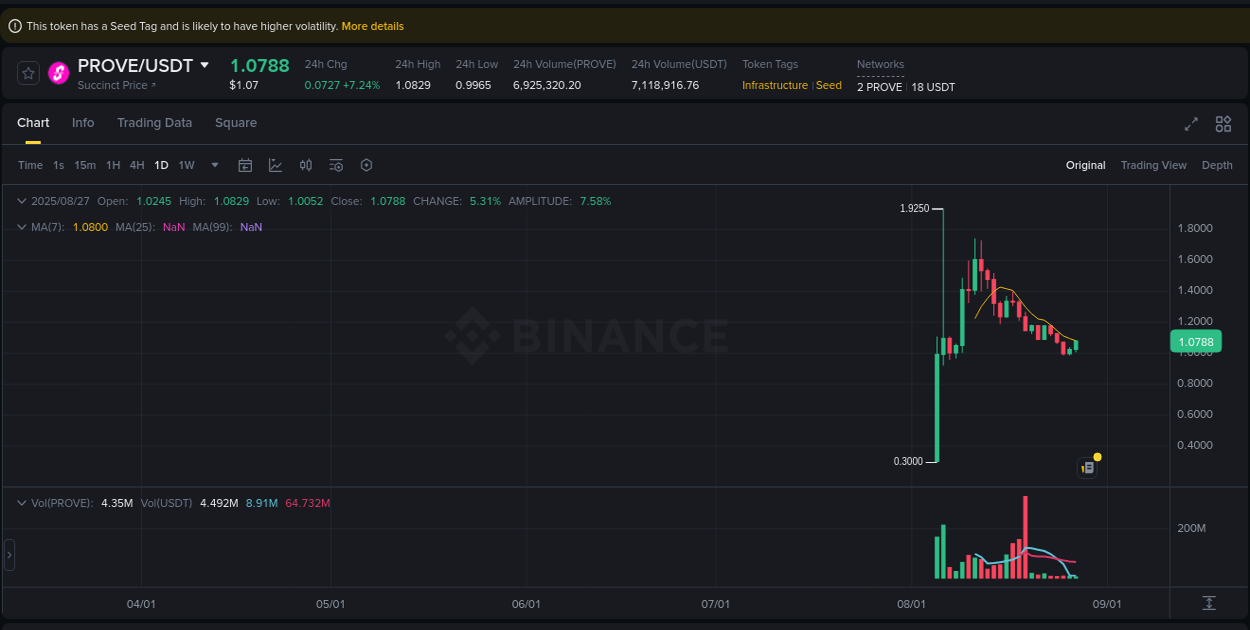Open the Square tab
Viewport: 1250px width, 630px height.
pyautogui.click(x=236, y=122)
